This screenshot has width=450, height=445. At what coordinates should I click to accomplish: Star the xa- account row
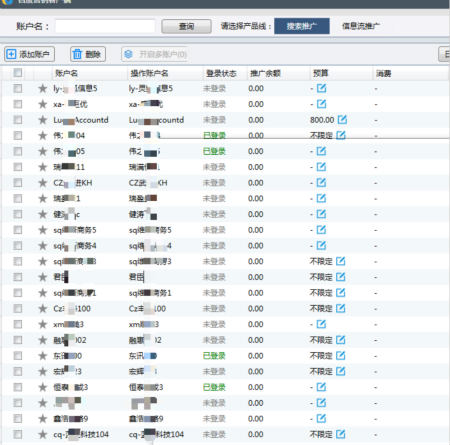43,104
